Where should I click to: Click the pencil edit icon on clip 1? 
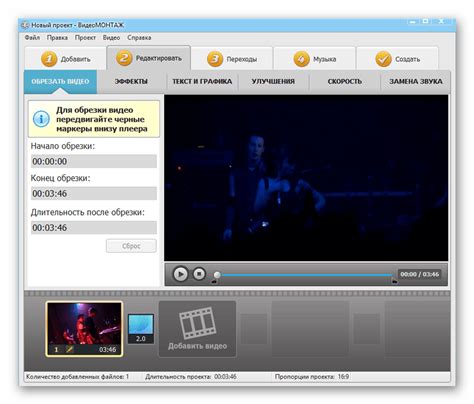(69, 349)
